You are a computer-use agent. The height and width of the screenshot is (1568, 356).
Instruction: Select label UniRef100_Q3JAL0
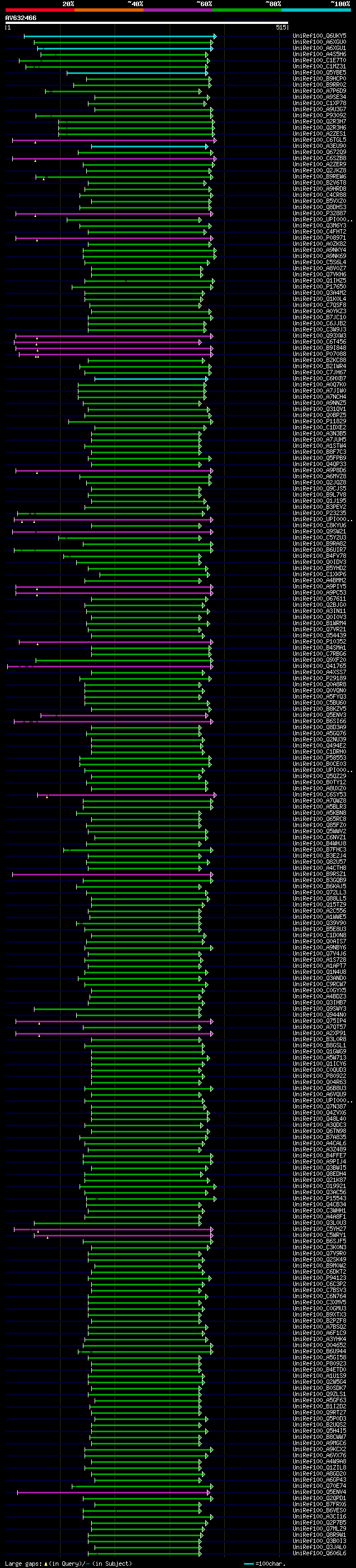point(319,1546)
